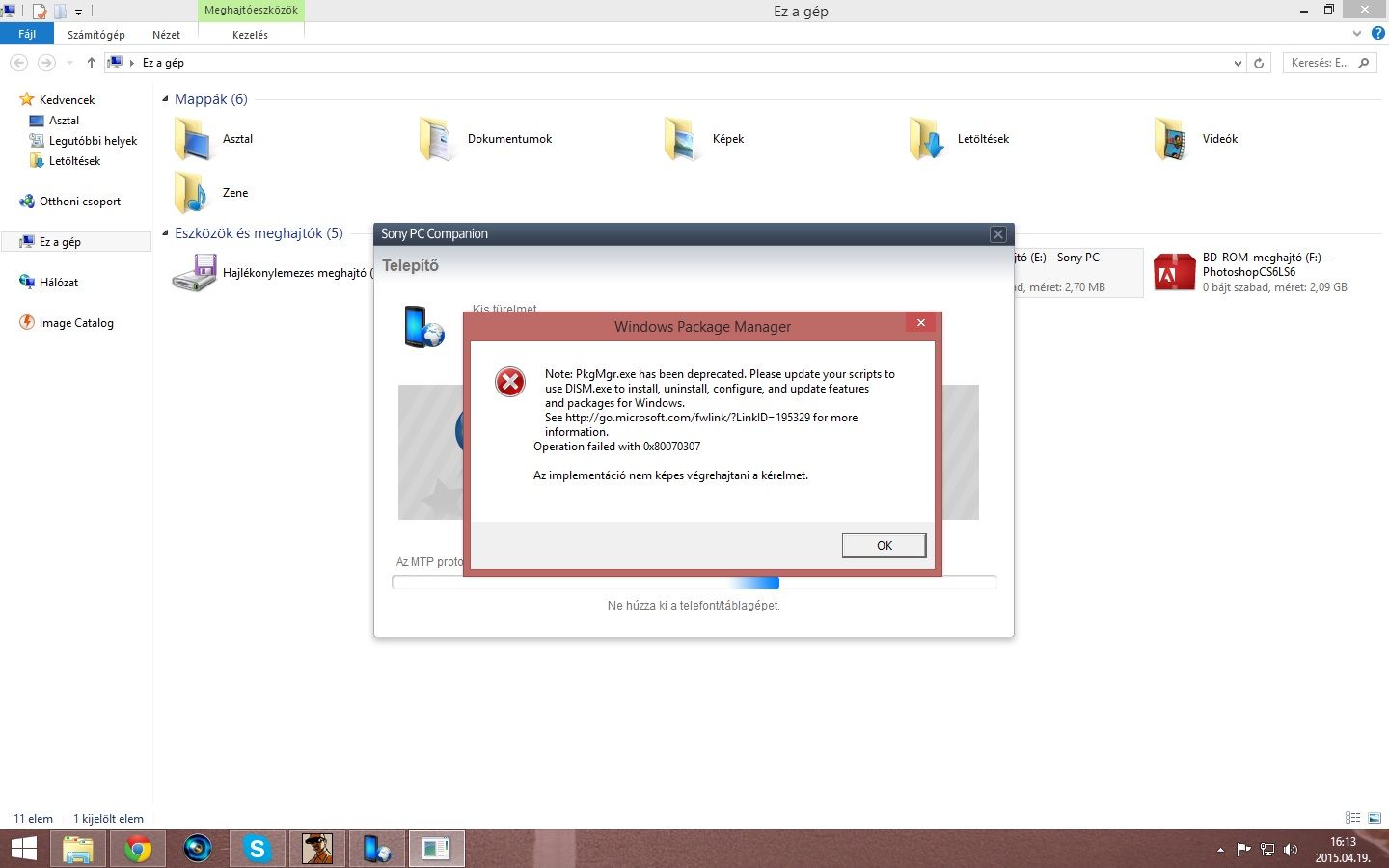Open the blue lens app on taskbar
Image resolution: width=1389 pixels, height=868 pixels.
[198, 849]
